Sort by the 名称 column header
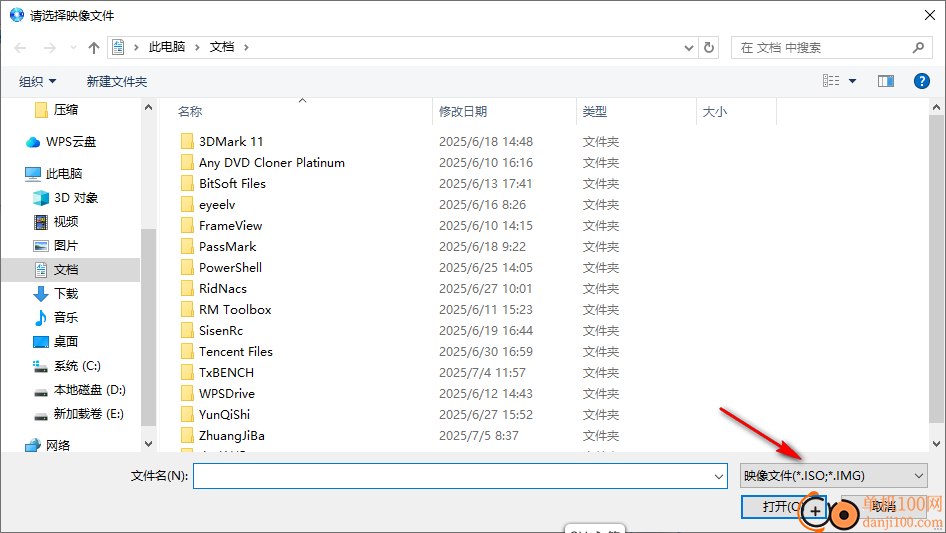 tap(189, 112)
